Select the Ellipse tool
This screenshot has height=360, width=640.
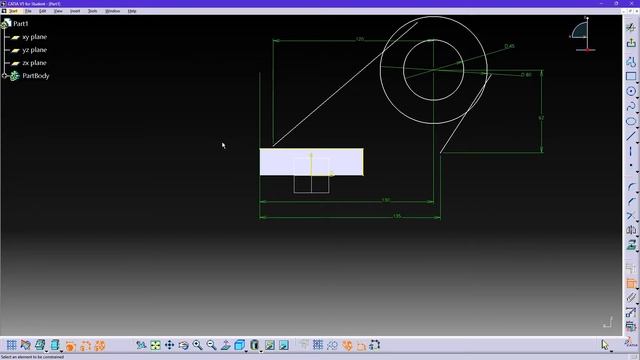tap(631, 121)
